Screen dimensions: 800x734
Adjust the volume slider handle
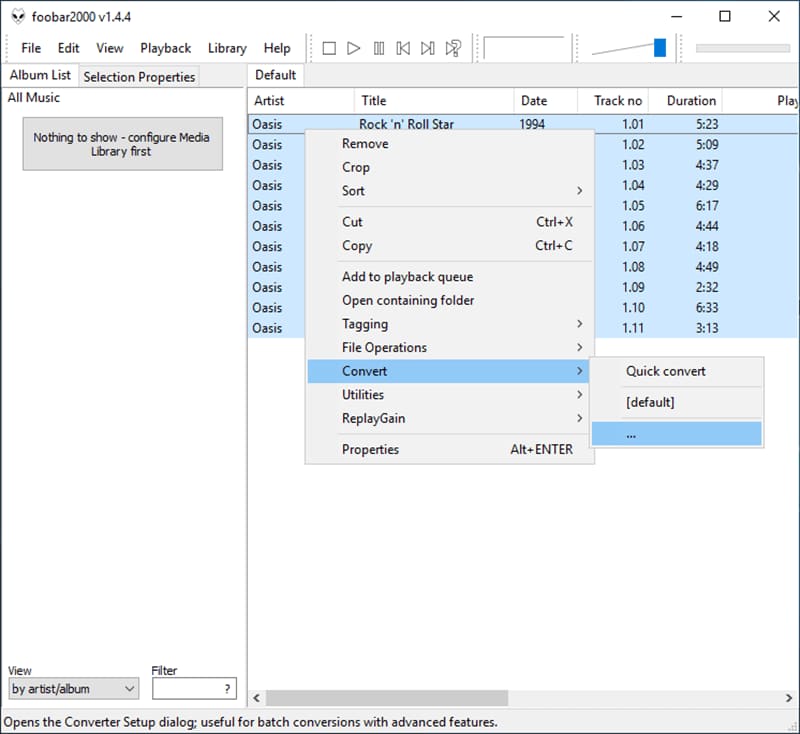tap(660, 48)
